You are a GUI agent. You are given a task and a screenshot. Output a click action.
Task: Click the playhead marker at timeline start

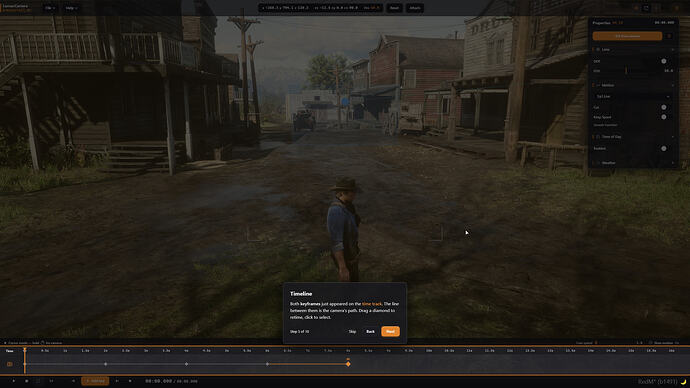25,350
